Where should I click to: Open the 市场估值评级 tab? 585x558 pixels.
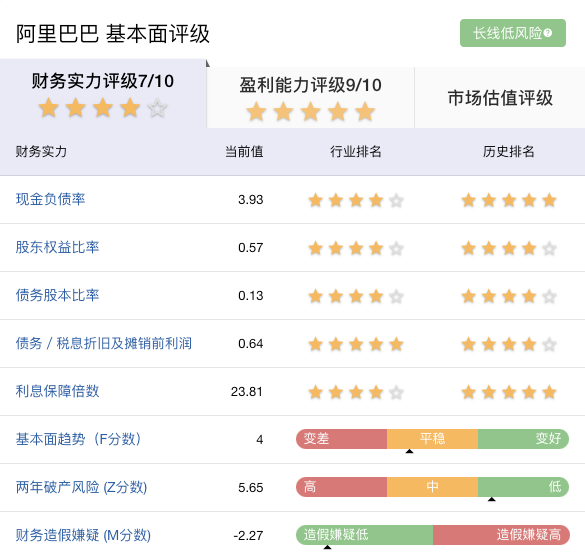tap(500, 98)
